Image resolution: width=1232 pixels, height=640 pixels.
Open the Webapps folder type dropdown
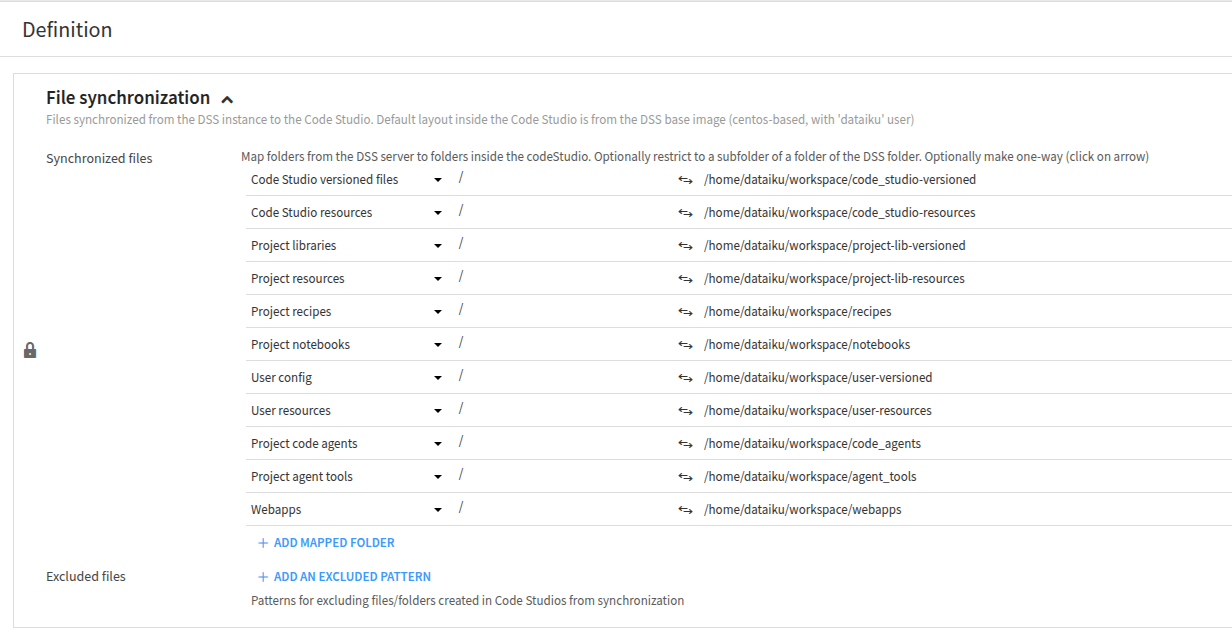(x=438, y=509)
